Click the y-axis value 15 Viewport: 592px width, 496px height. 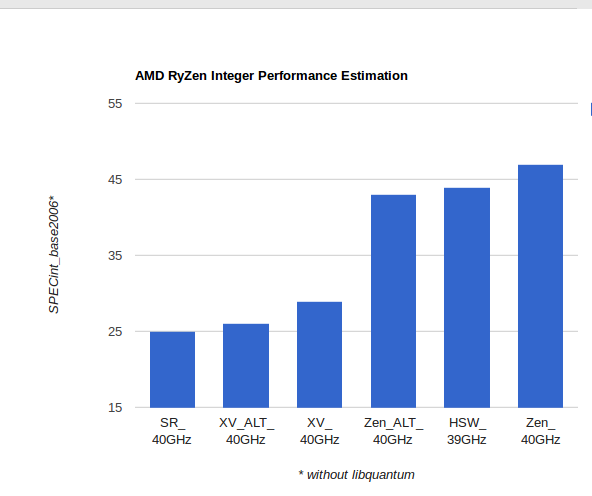(x=115, y=408)
